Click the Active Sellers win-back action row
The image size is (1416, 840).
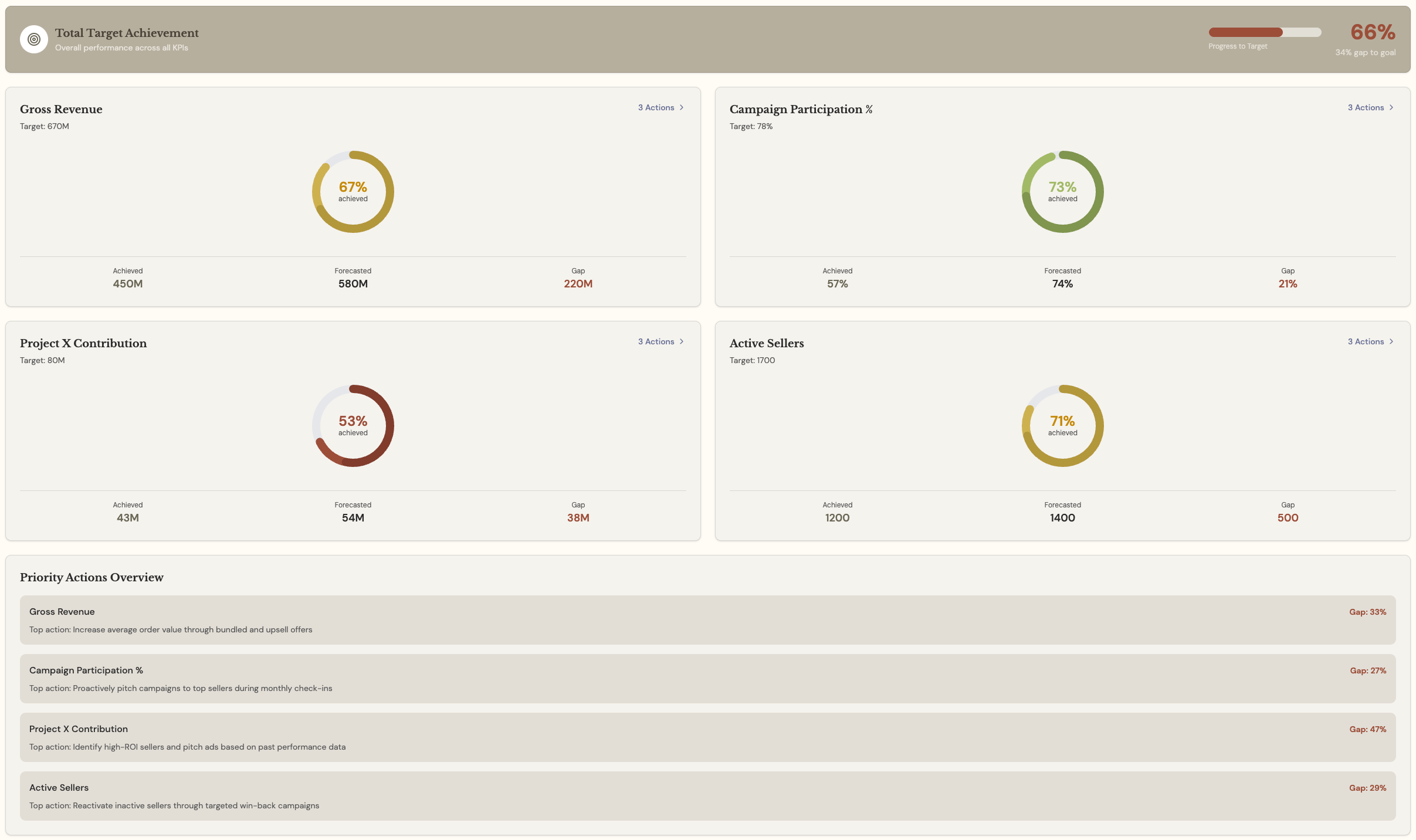click(708, 796)
